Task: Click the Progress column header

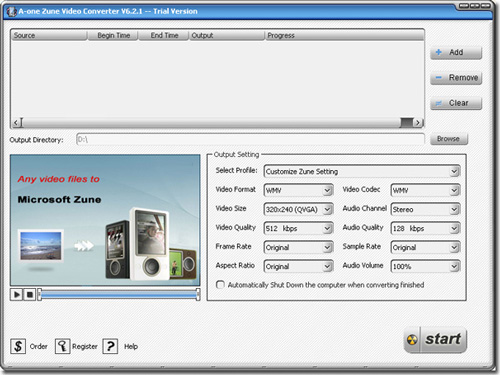Action: (x=345, y=35)
